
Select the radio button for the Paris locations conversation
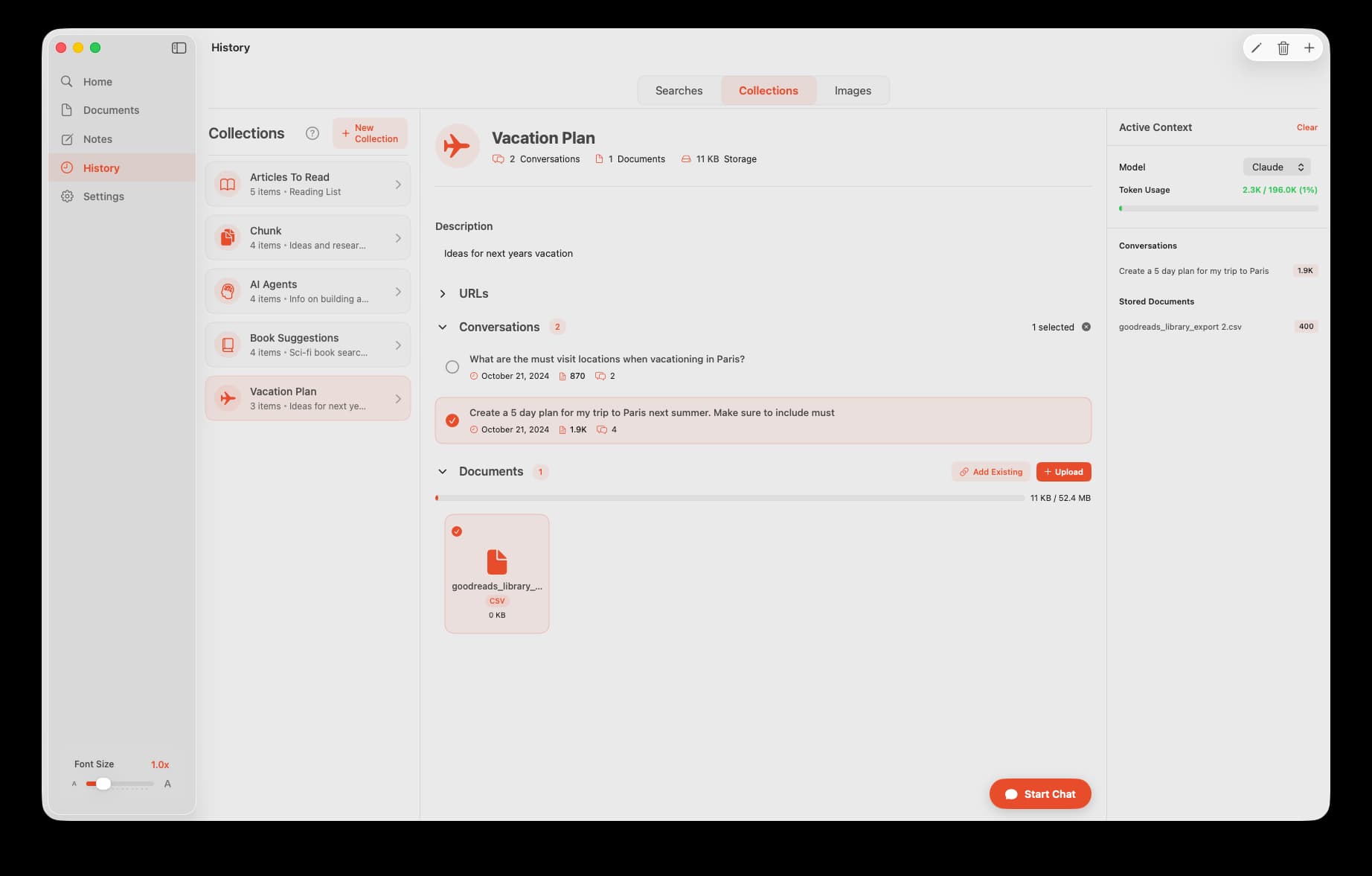(x=452, y=366)
